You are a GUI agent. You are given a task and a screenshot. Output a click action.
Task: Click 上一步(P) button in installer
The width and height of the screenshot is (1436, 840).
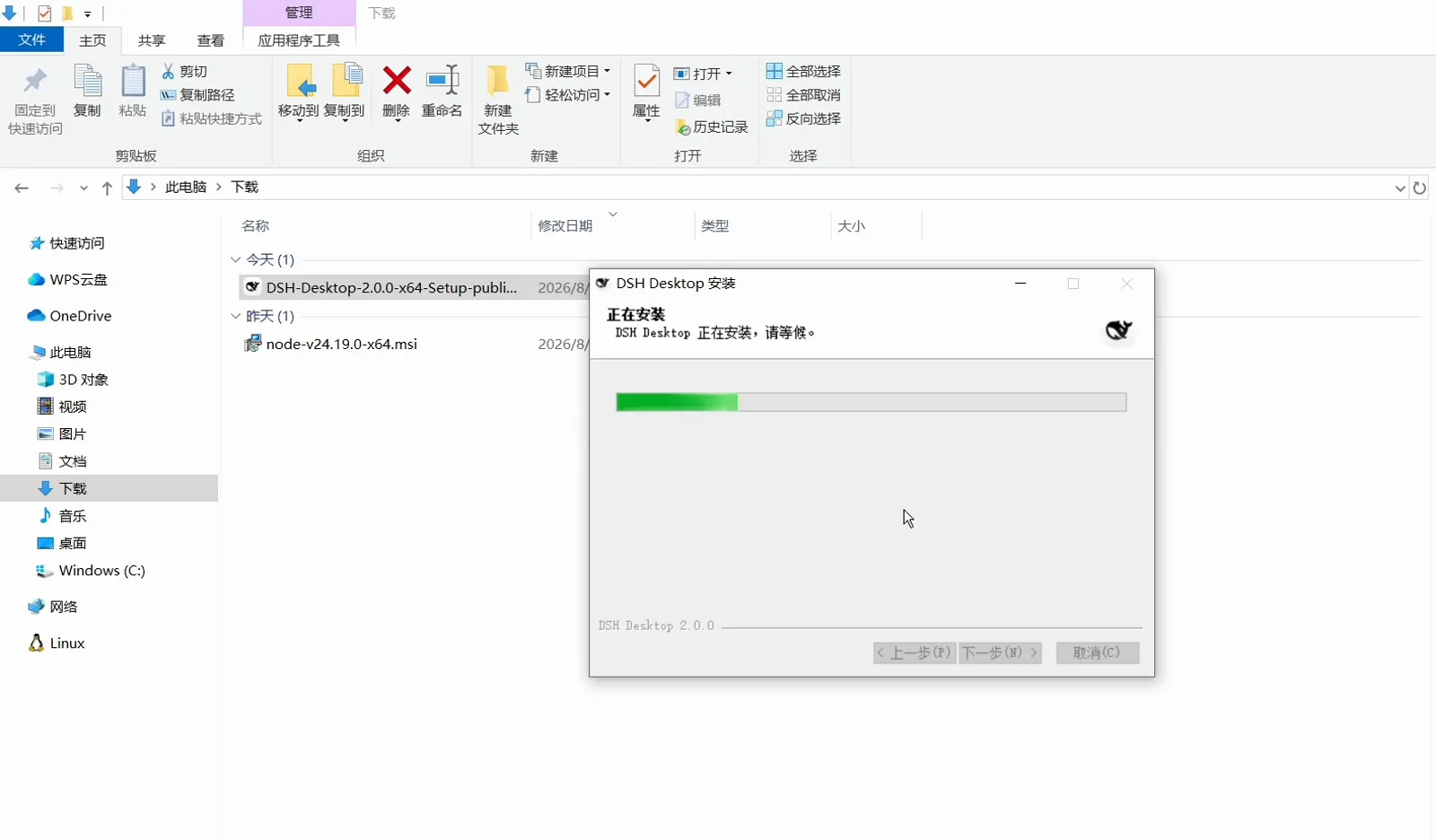(x=915, y=652)
